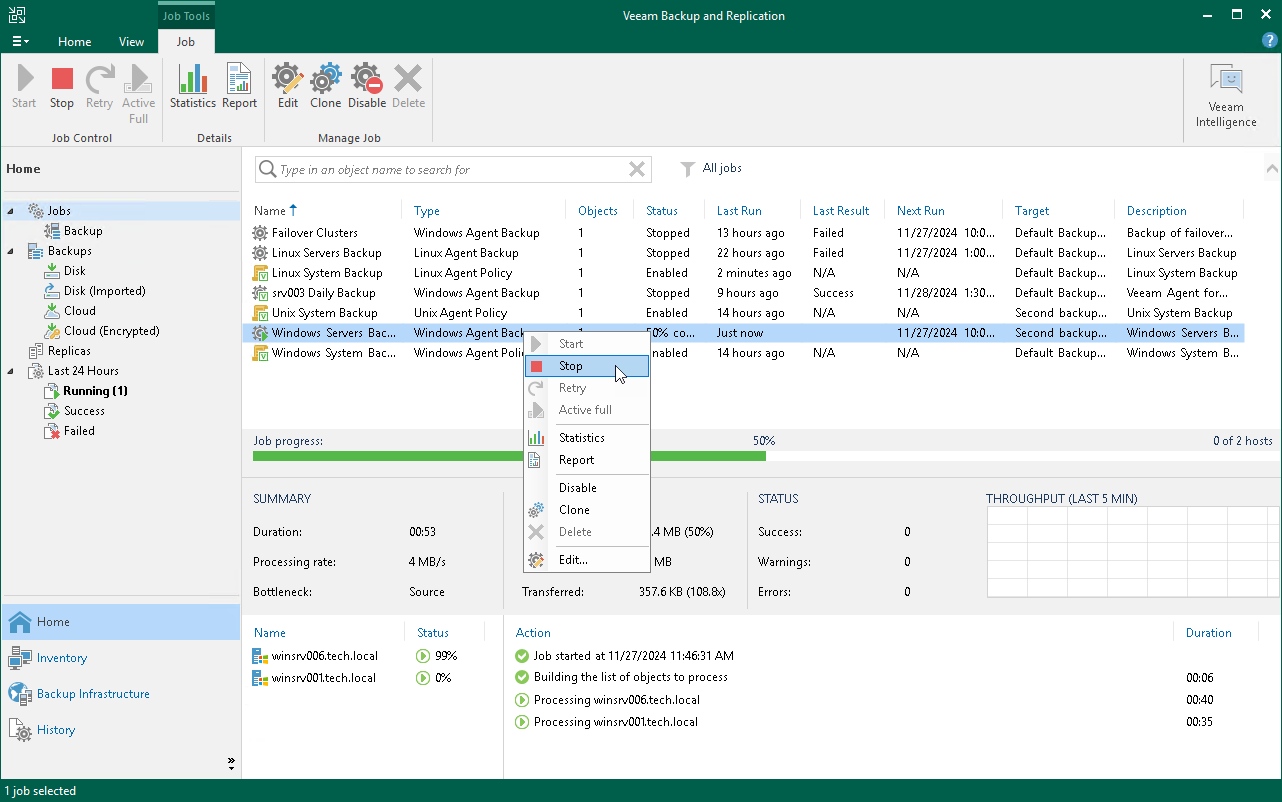Disable the job using ribbon icon
The height and width of the screenshot is (802, 1282).
coord(367,86)
